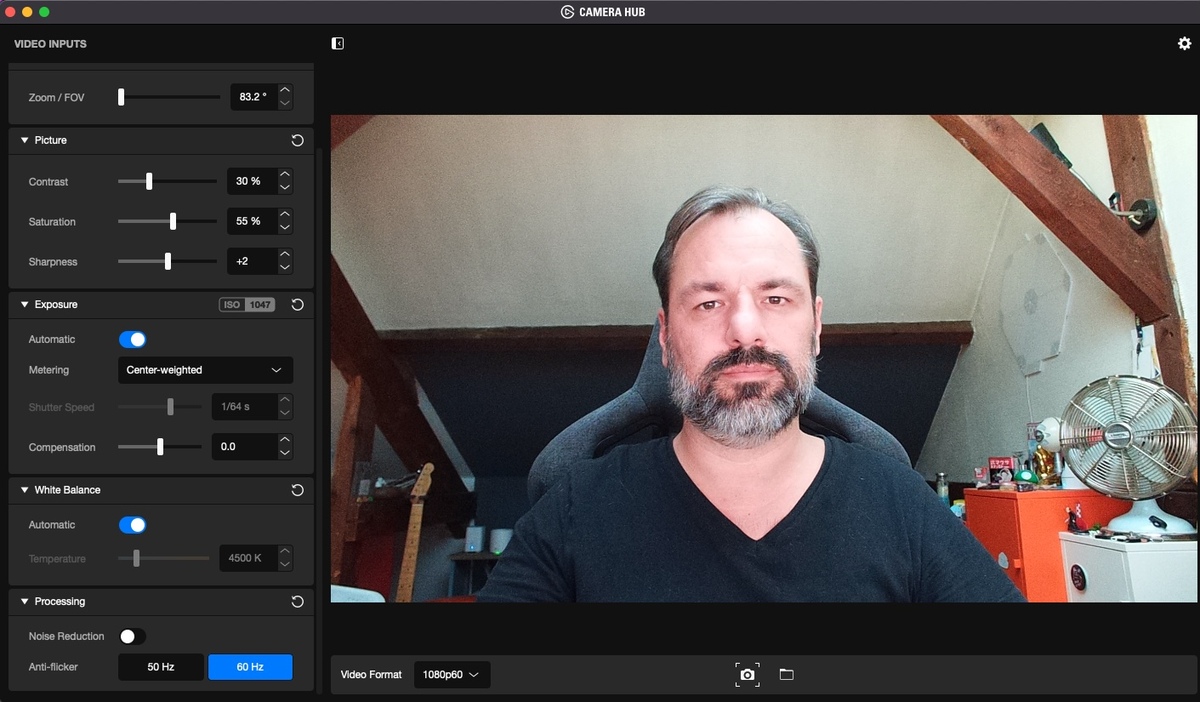Click the VIDEO INPUTS panel heading
Image resolution: width=1200 pixels, height=702 pixels.
[50, 44]
